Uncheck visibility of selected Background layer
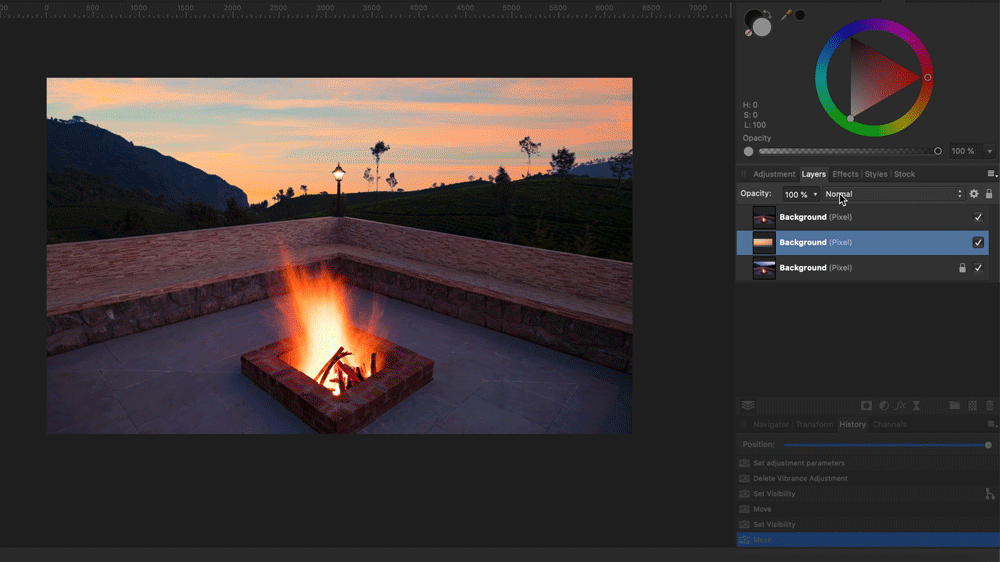Screen dimensions: 1000x562 pos(978,242)
